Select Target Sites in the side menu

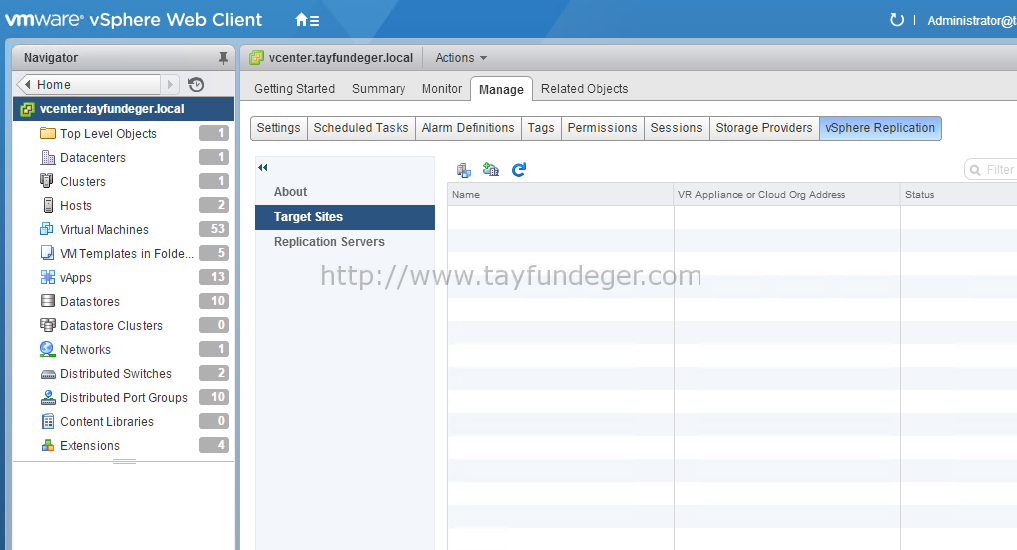tap(345, 217)
